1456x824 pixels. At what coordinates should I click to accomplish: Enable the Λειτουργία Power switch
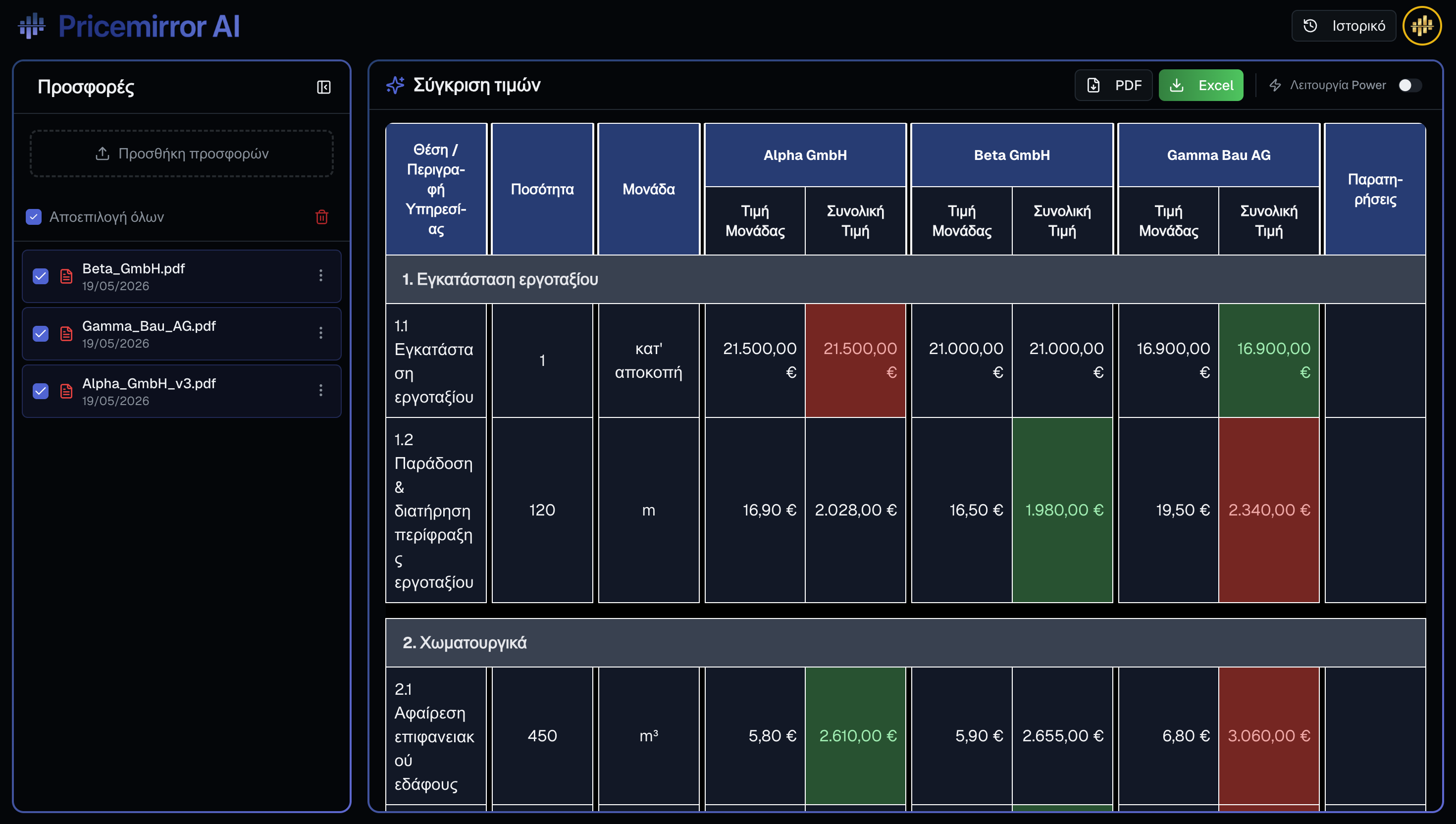tap(1409, 85)
